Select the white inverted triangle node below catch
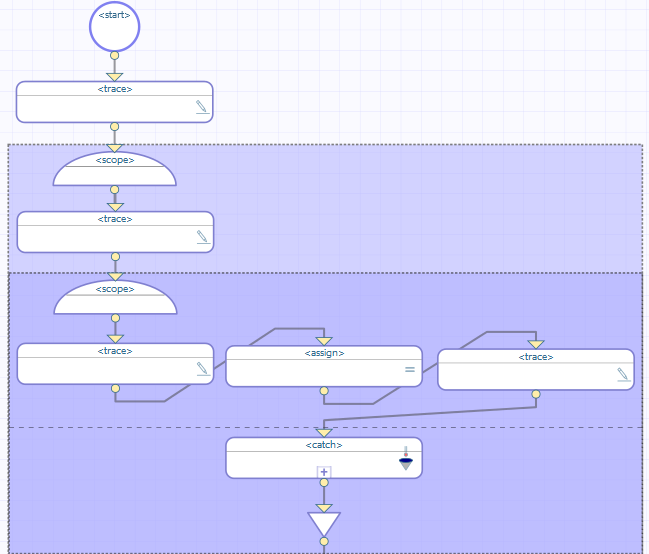Screen dimensions: 649x554 (x=324, y=523)
